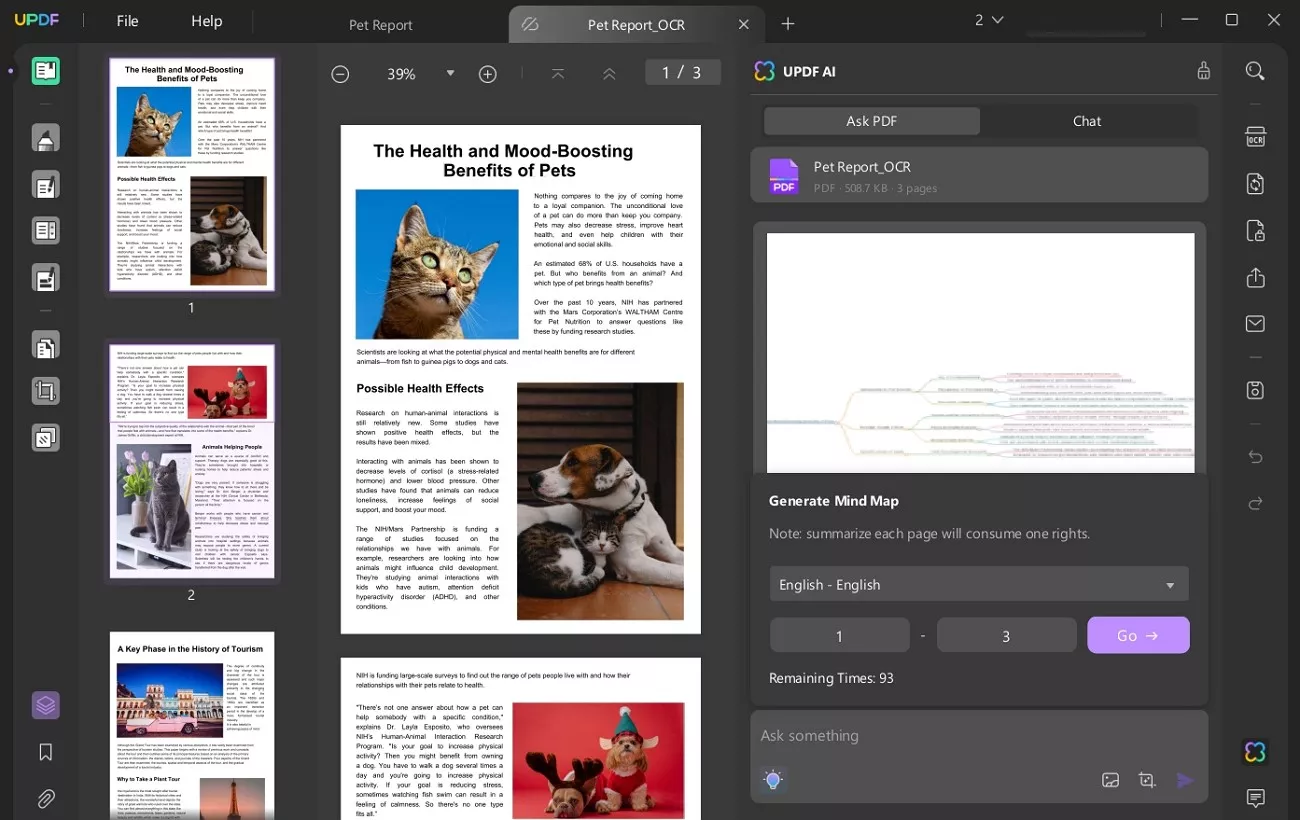Switch to the Pet Report tab
The height and width of the screenshot is (820, 1300).
(380, 25)
